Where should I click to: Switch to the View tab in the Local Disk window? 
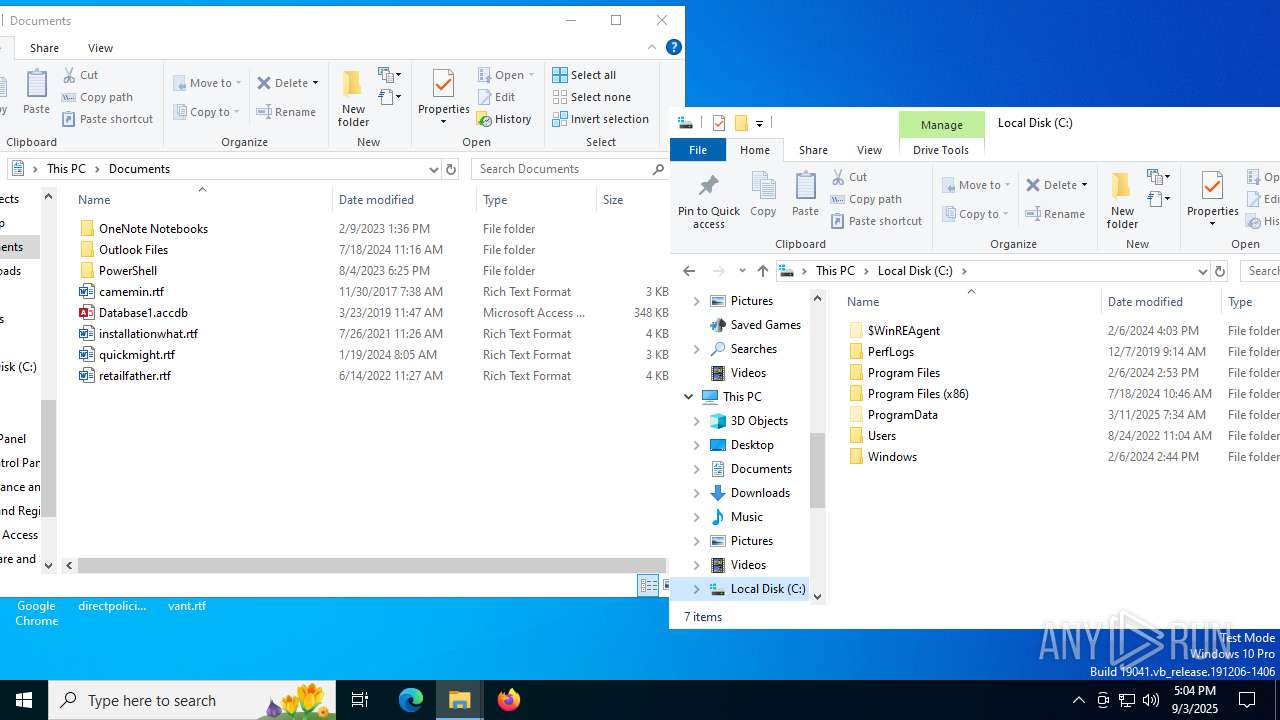coord(869,150)
